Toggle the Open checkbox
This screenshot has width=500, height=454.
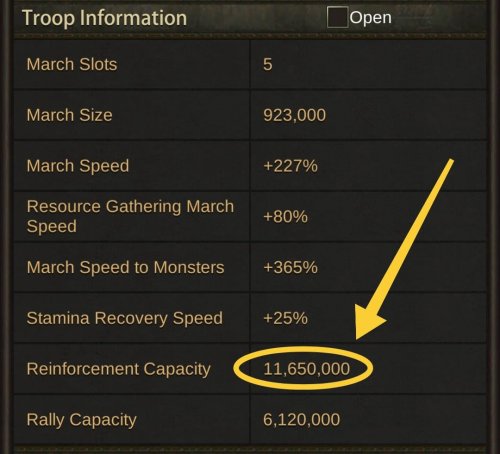(337, 17)
